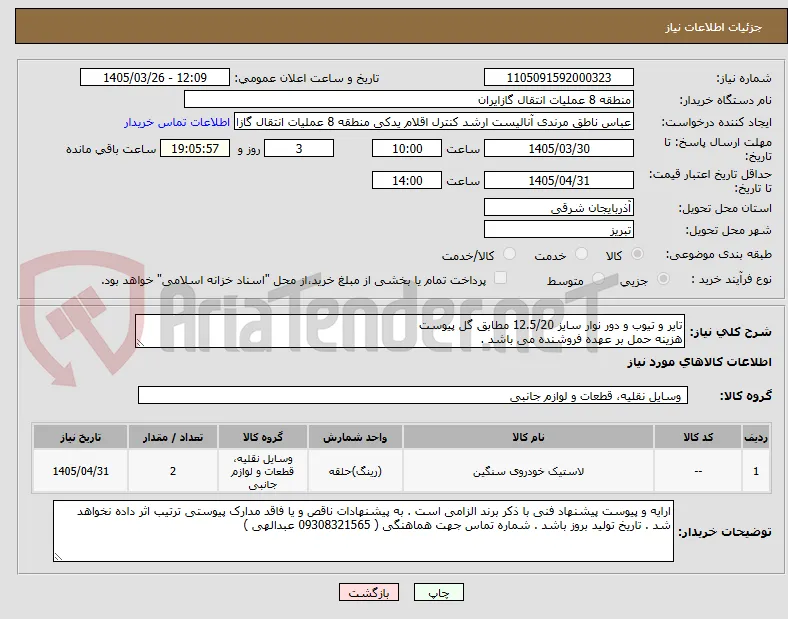Viewport: 788px width, 619px height.
Task: Select the کالا radio button
Action: tap(637, 254)
